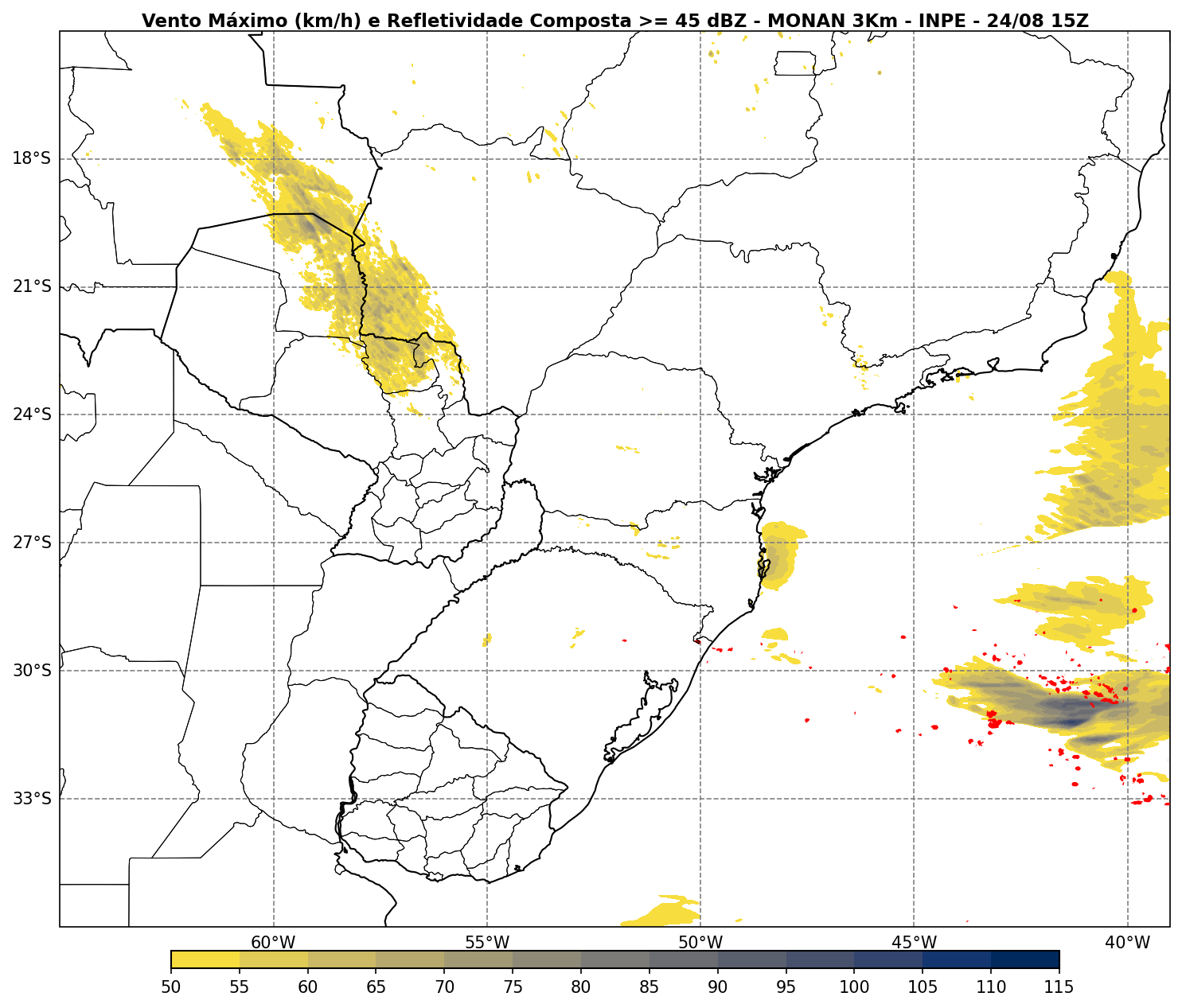Pick the 100–105 colorbar segment
1182x1008 pixels.
pyautogui.click(x=888, y=959)
